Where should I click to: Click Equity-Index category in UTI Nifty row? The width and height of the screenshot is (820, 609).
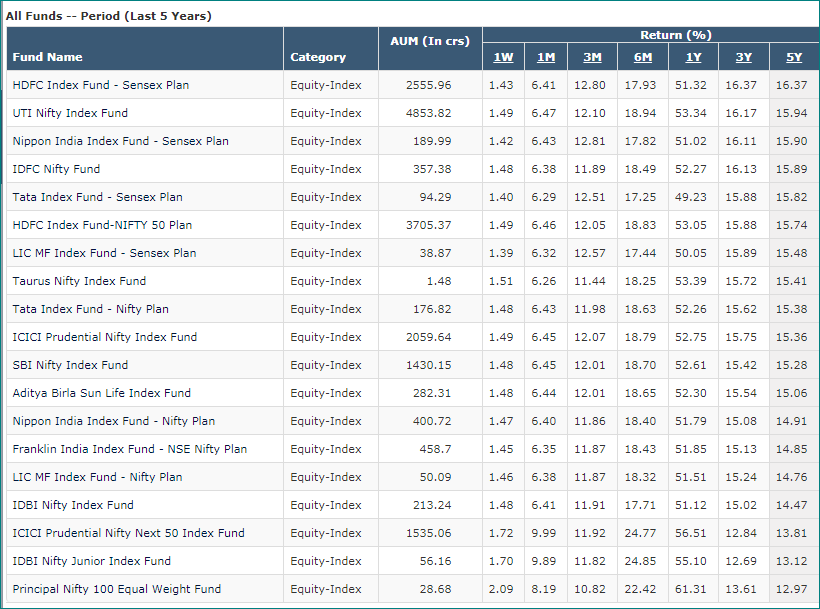326,113
